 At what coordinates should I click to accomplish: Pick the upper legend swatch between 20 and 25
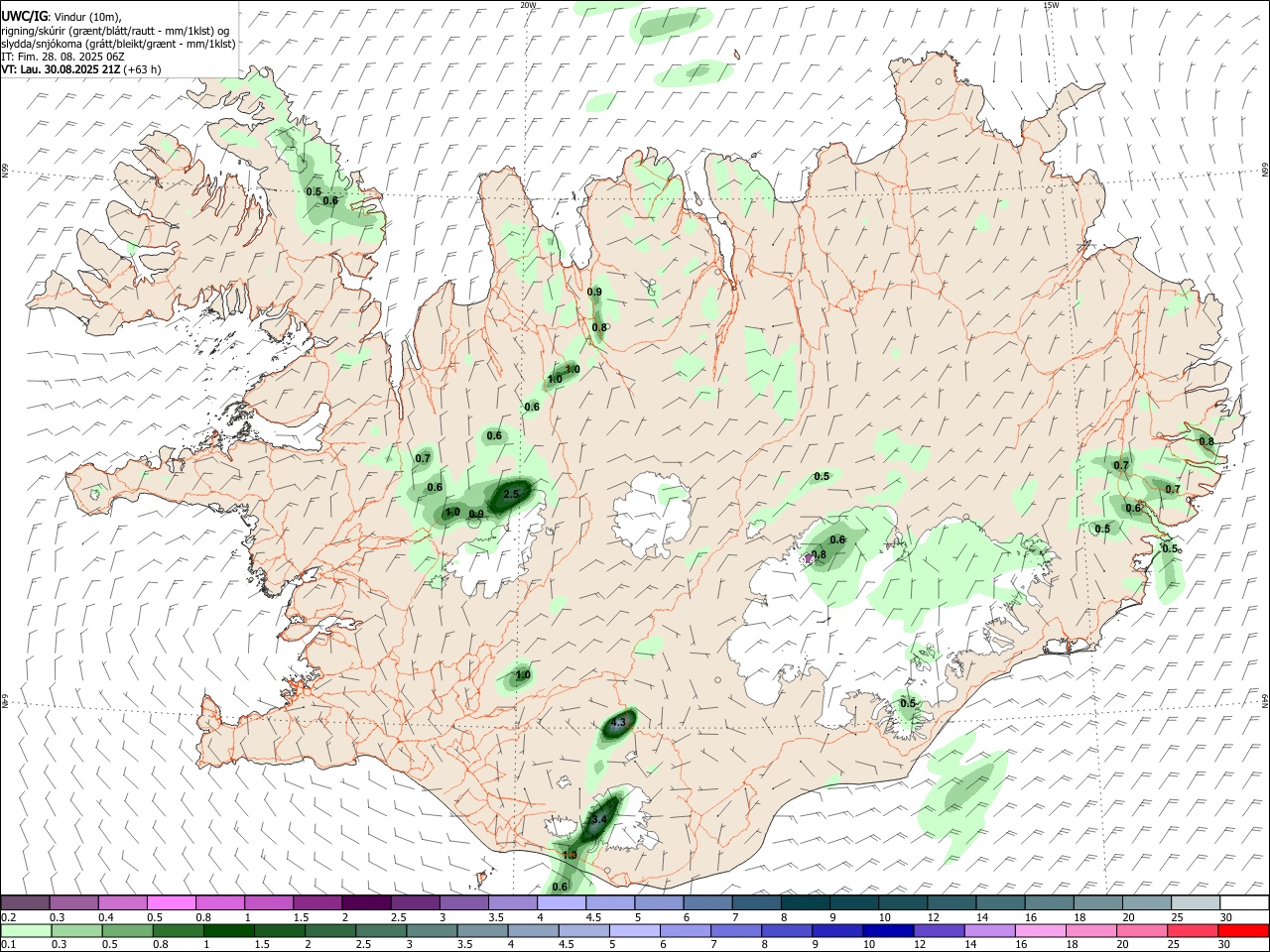tap(1147, 902)
